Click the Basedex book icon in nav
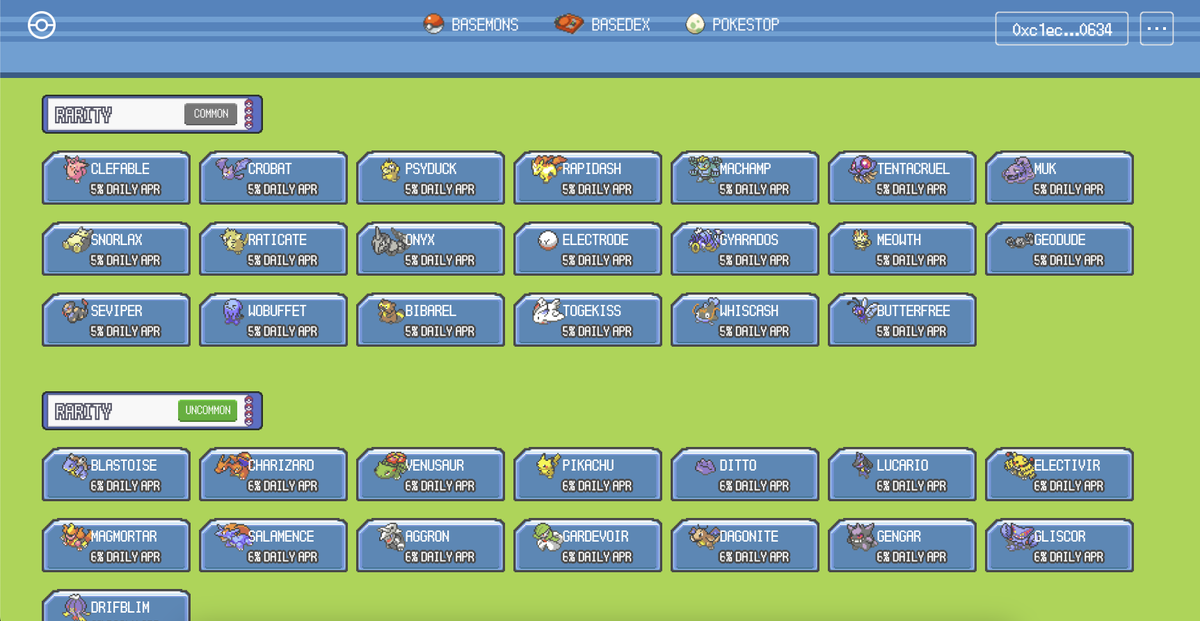Screen dimensions: 1200x621 point(569,24)
